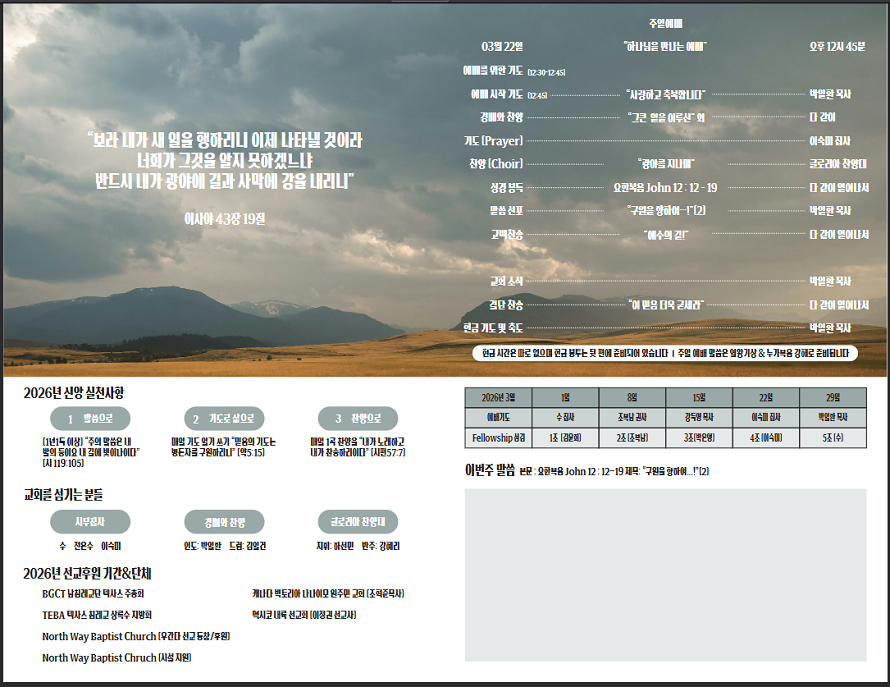Click the '경배와 찬양' worship order label

[502, 117]
